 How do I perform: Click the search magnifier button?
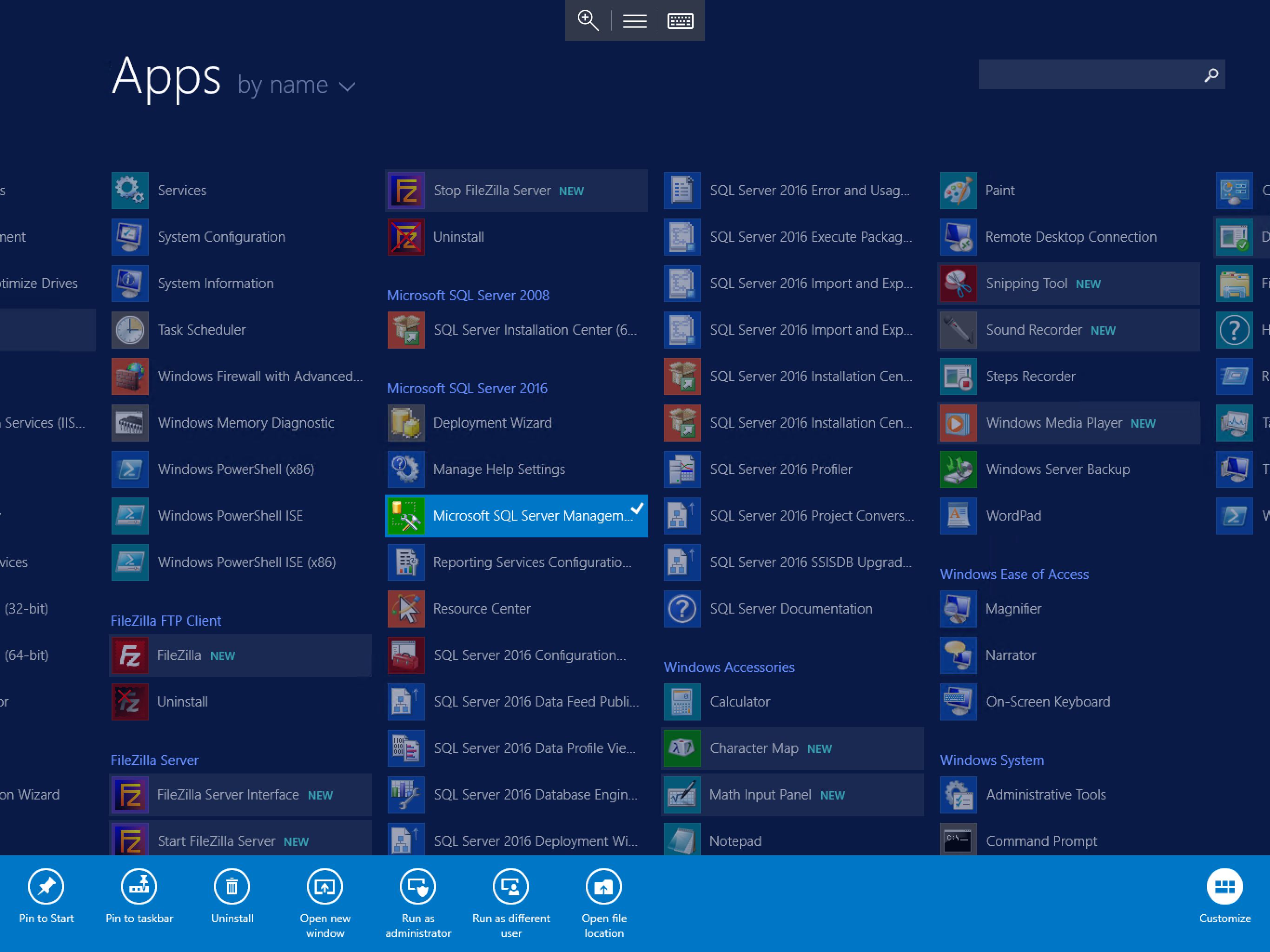pyautogui.click(x=1211, y=75)
